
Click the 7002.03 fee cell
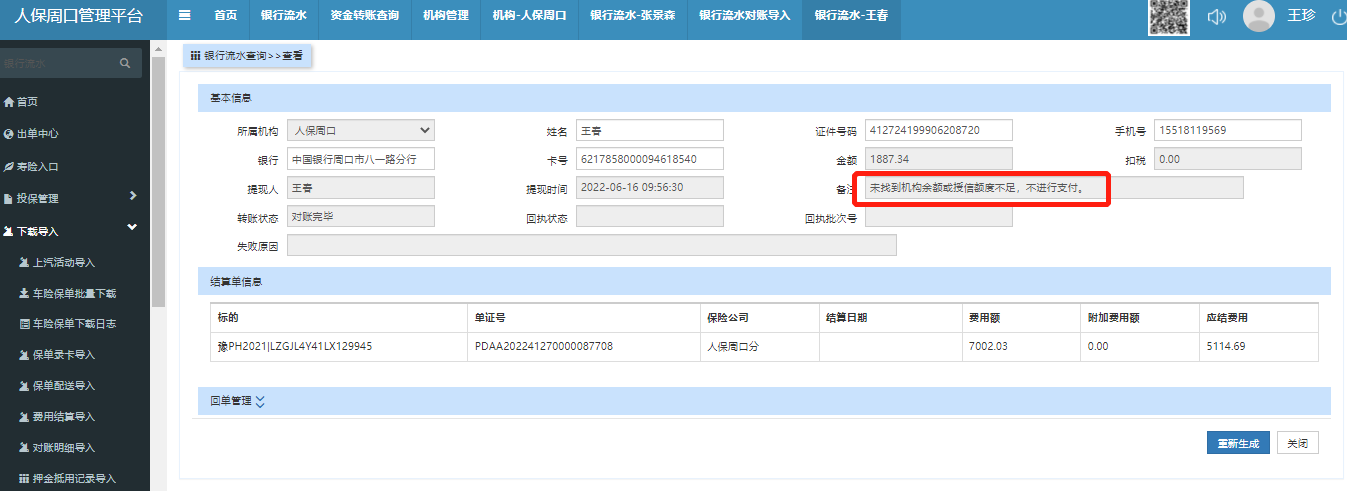point(1021,346)
